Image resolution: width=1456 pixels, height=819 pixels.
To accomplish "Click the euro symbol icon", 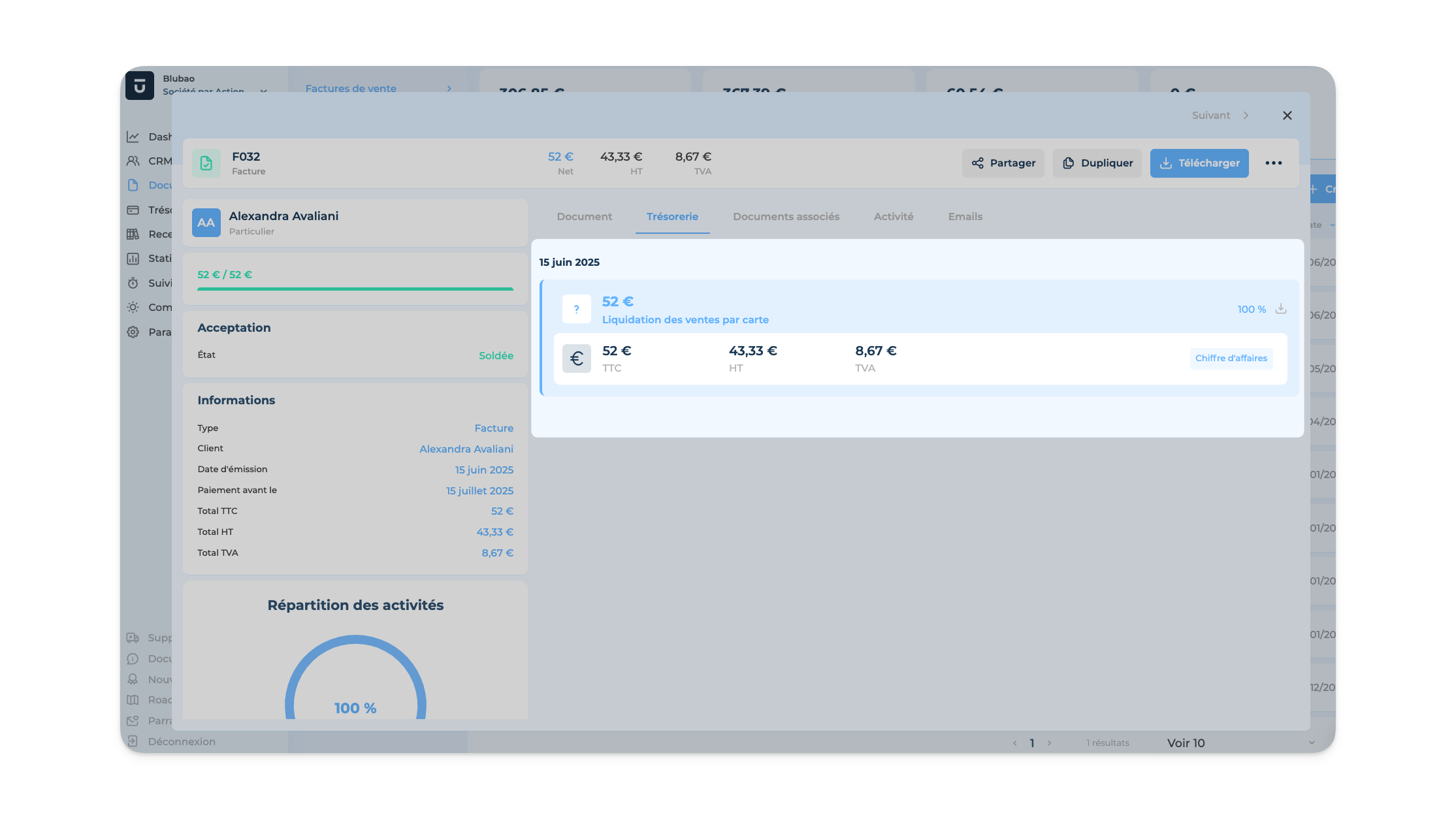I will tap(576, 359).
